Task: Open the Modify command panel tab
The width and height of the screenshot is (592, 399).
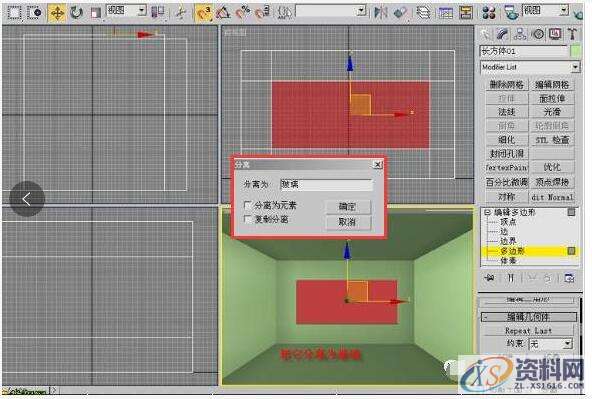Action: [503, 34]
